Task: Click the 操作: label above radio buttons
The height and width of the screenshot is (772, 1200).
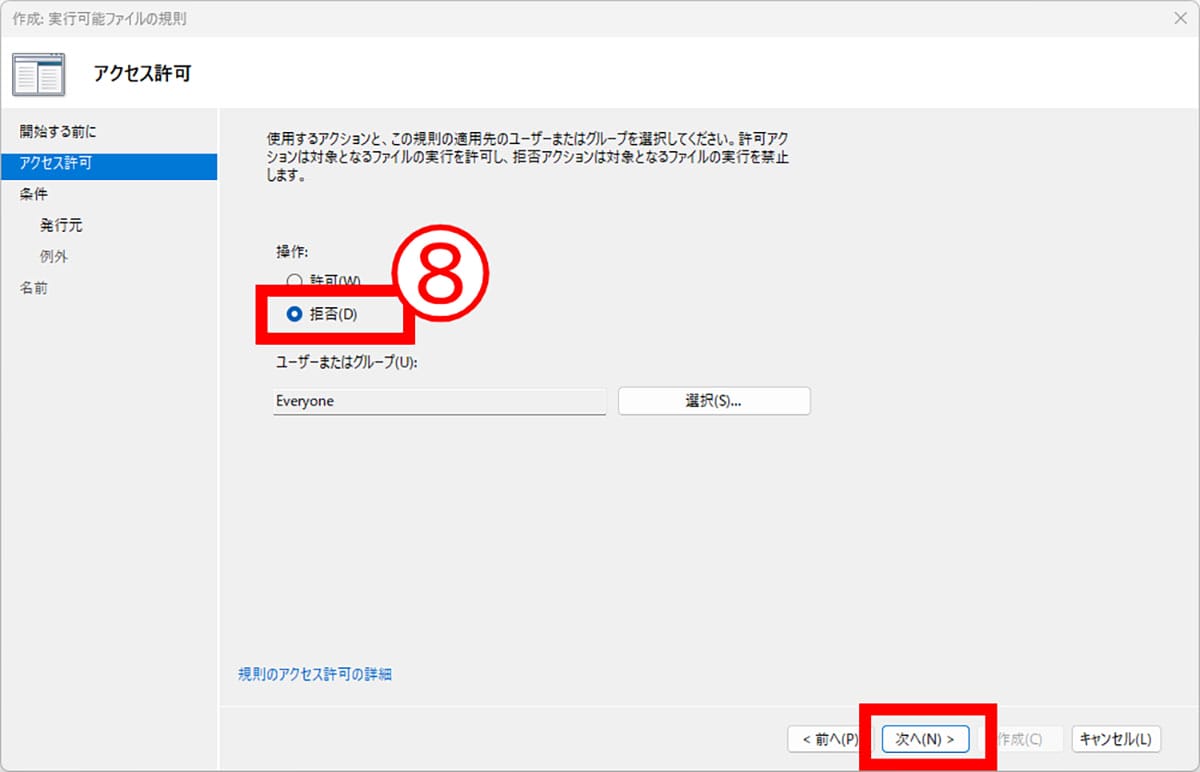Action: [292, 251]
